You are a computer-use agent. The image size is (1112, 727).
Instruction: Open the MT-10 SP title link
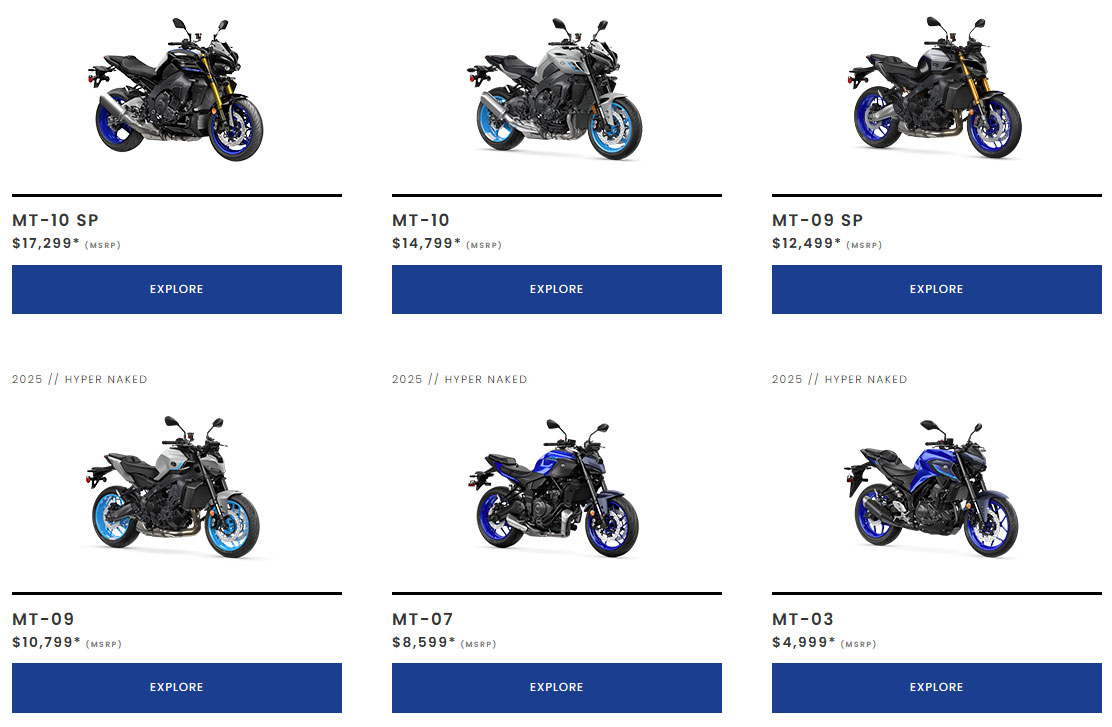point(55,221)
